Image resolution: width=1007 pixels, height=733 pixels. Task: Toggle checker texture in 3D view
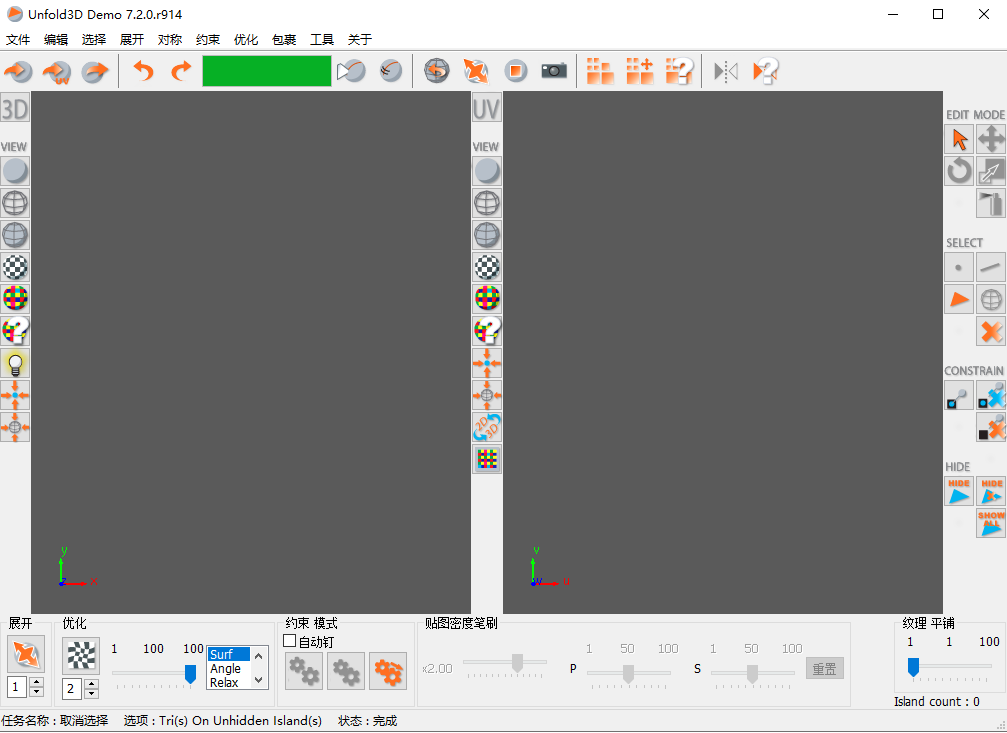coord(15,267)
